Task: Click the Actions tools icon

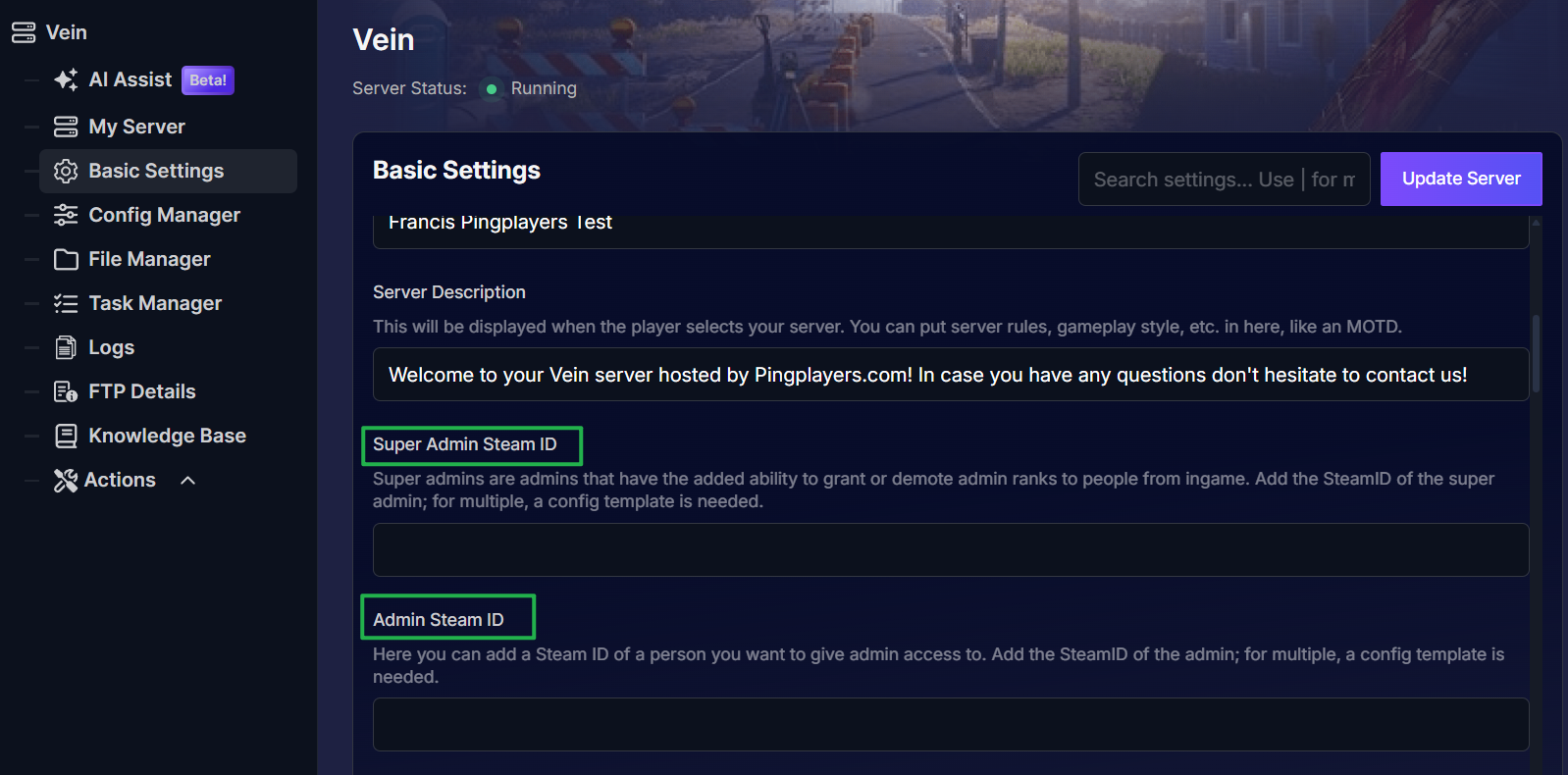Action: [66, 480]
